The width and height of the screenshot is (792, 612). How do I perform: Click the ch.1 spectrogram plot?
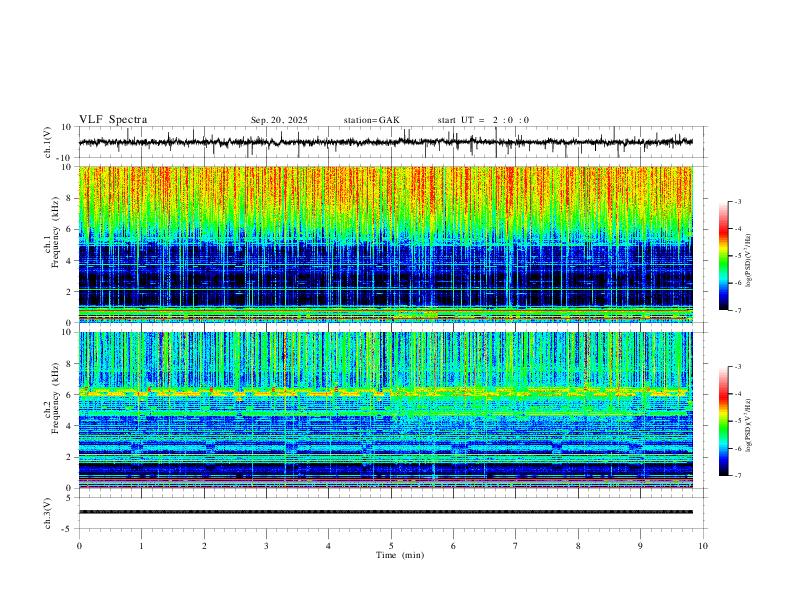tap(386, 244)
